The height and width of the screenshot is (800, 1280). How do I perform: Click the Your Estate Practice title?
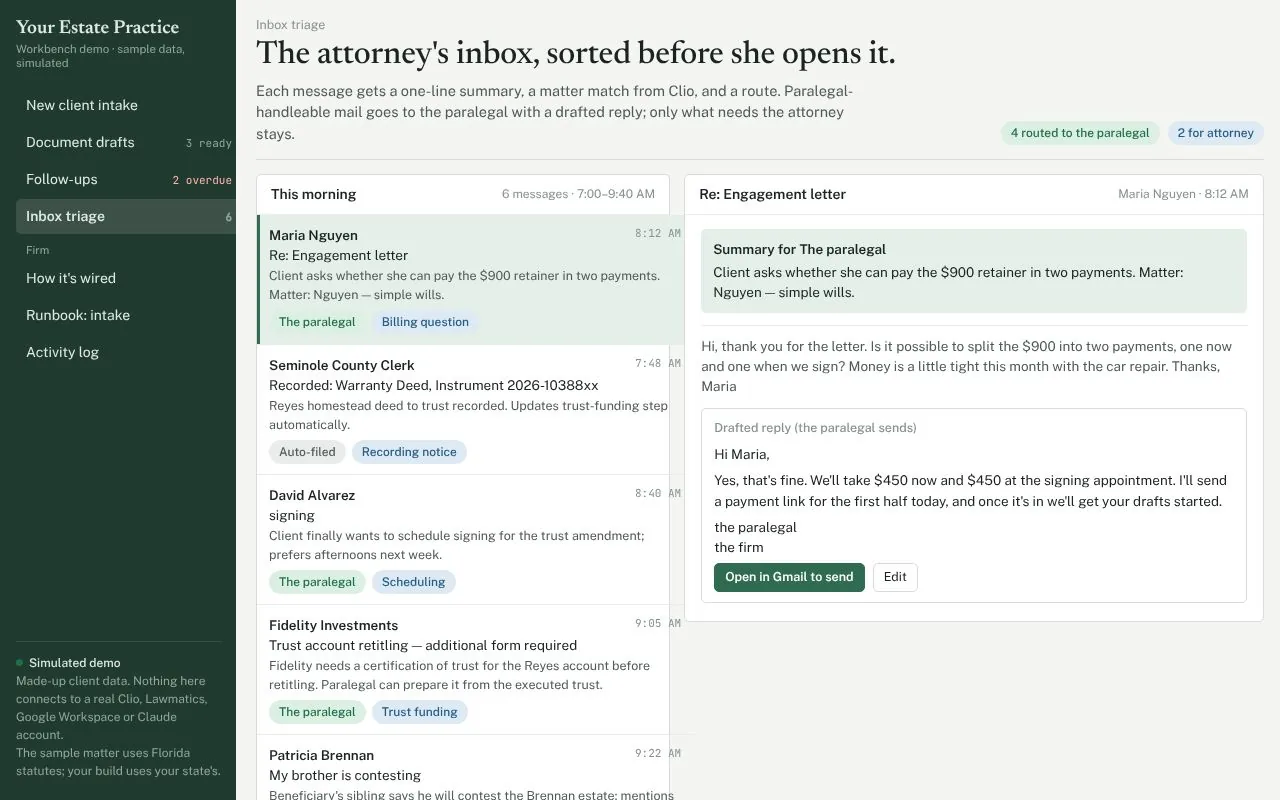point(98,27)
